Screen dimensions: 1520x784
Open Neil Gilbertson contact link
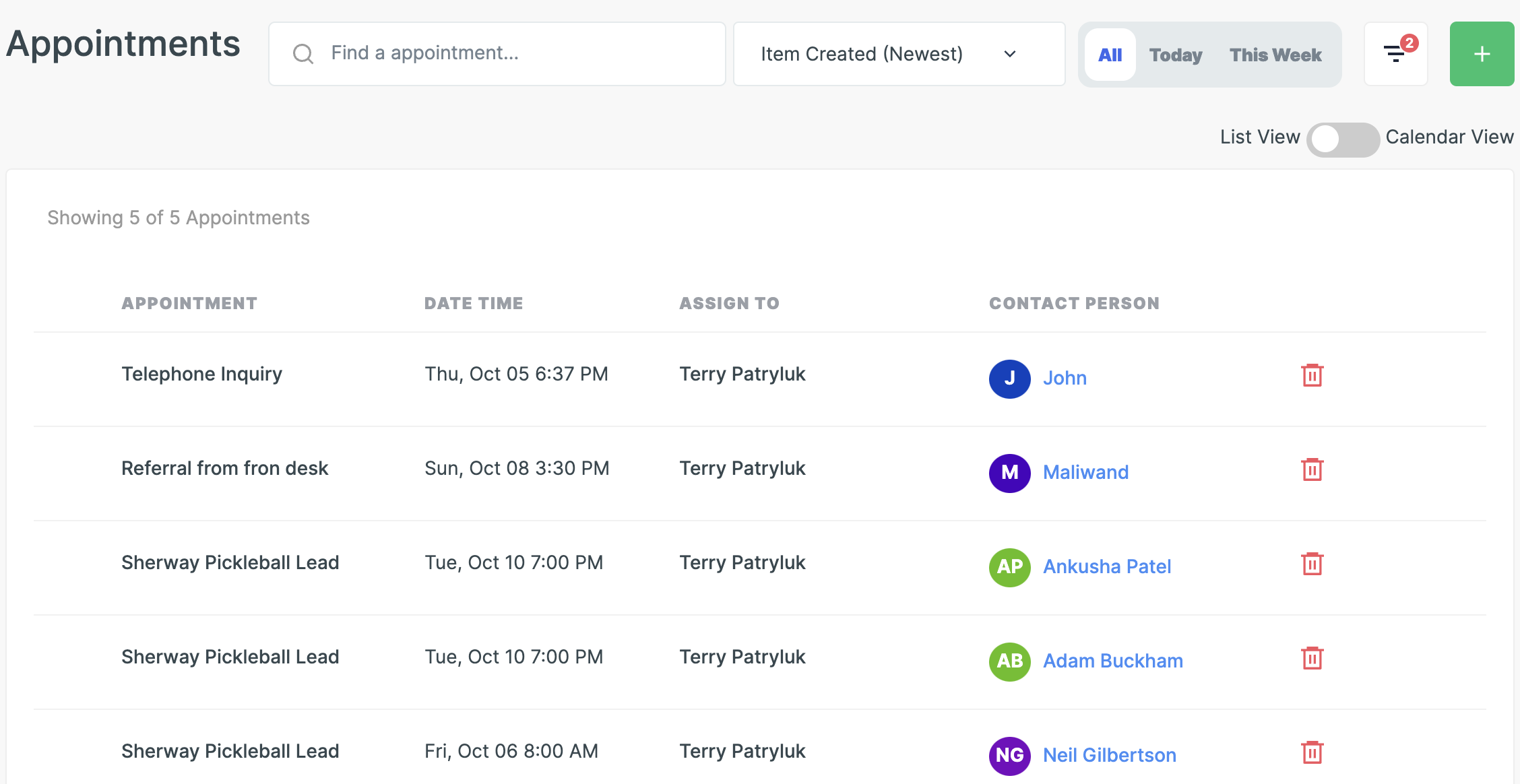click(1109, 755)
